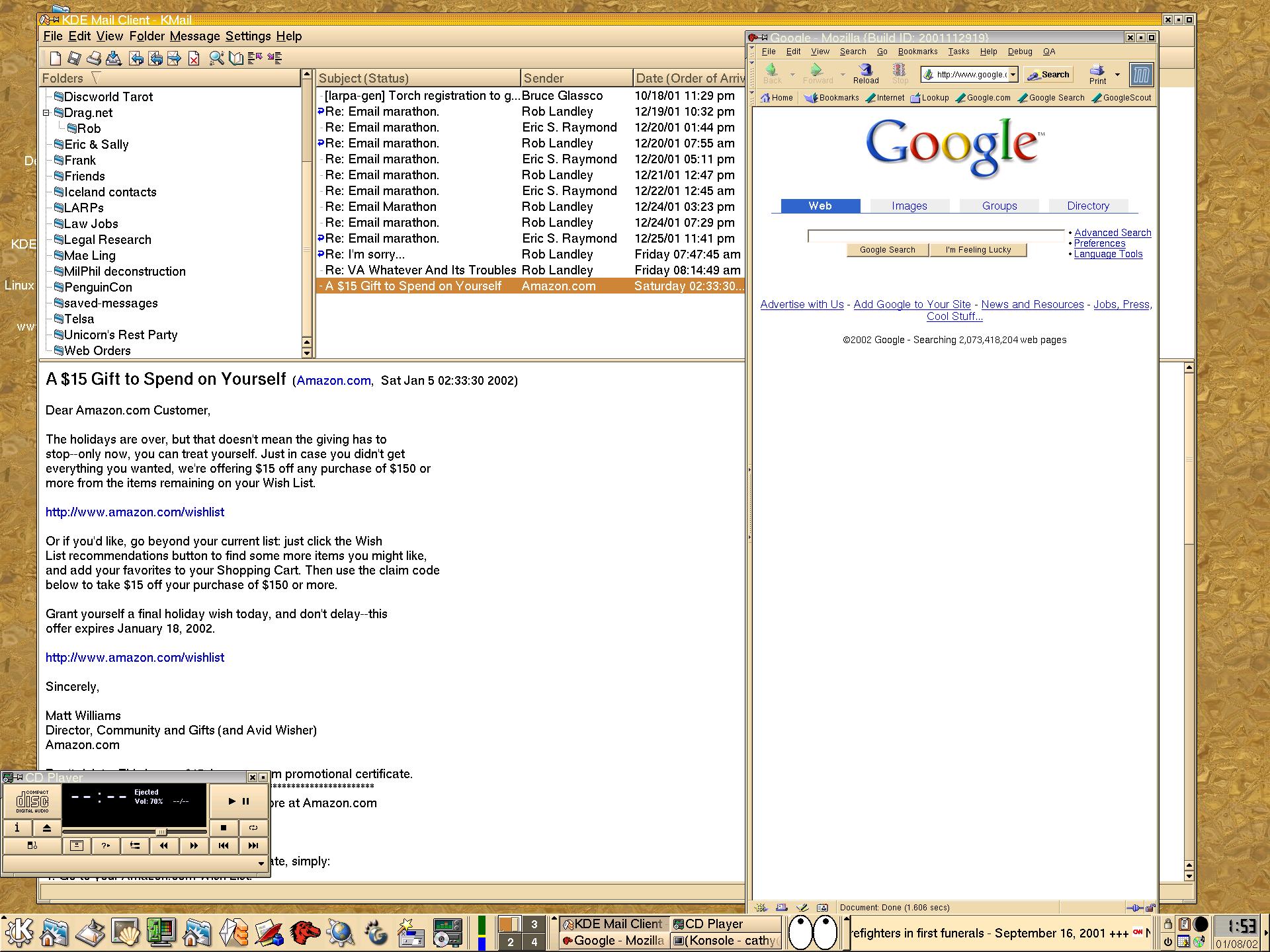Print page using Mozilla Print icon
Image resolution: width=1270 pixels, height=952 pixels.
(1097, 73)
